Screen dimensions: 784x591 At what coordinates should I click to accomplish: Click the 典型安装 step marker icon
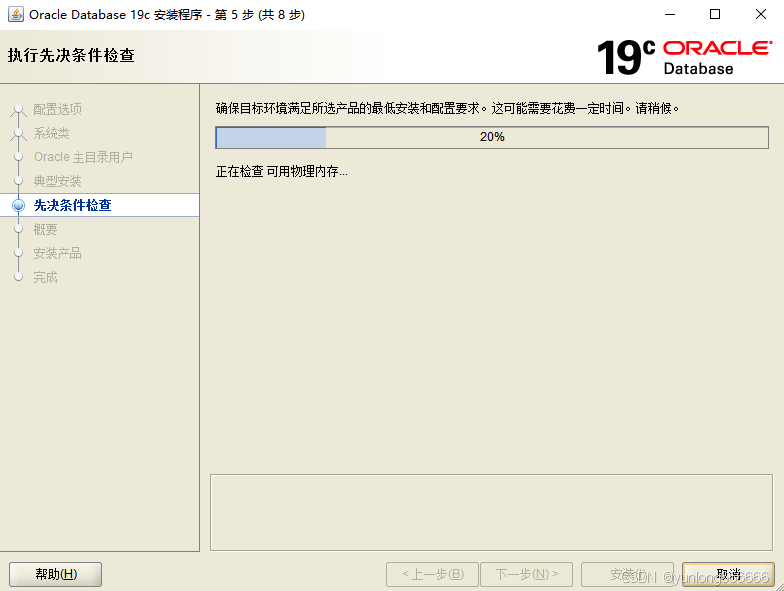[x=18, y=181]
